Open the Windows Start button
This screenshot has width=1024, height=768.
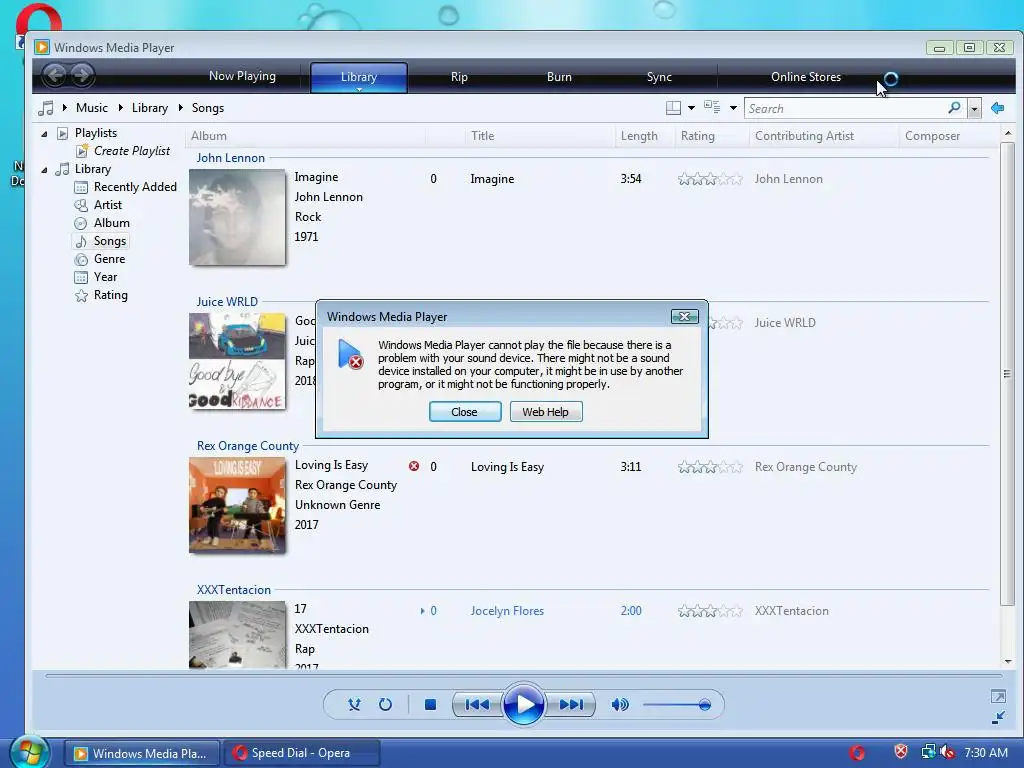point(30,752)
